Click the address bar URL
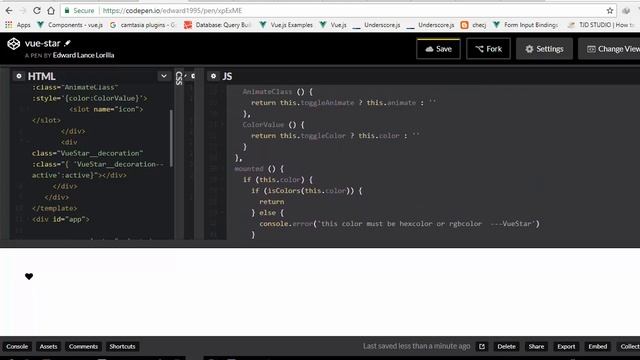Viewport: 640px width, 360px height. [x=172, y=11]
